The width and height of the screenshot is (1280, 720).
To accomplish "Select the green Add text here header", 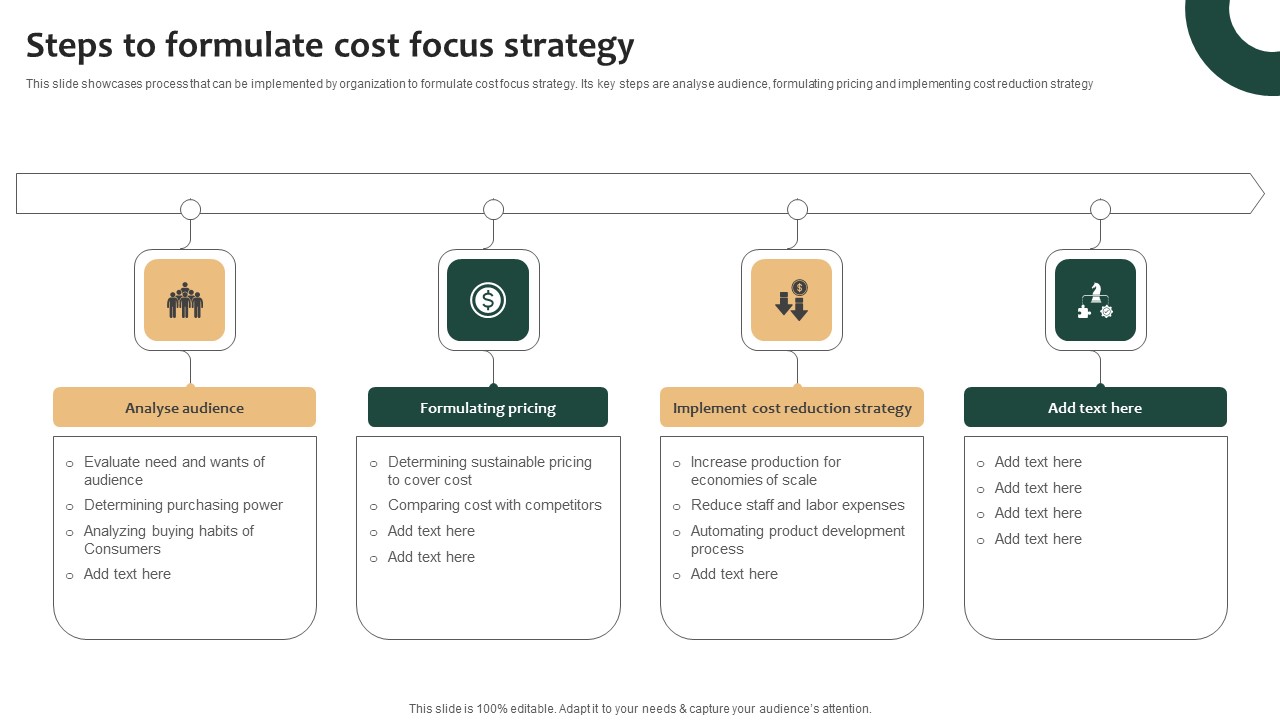I will click(x=1095, y=408).
